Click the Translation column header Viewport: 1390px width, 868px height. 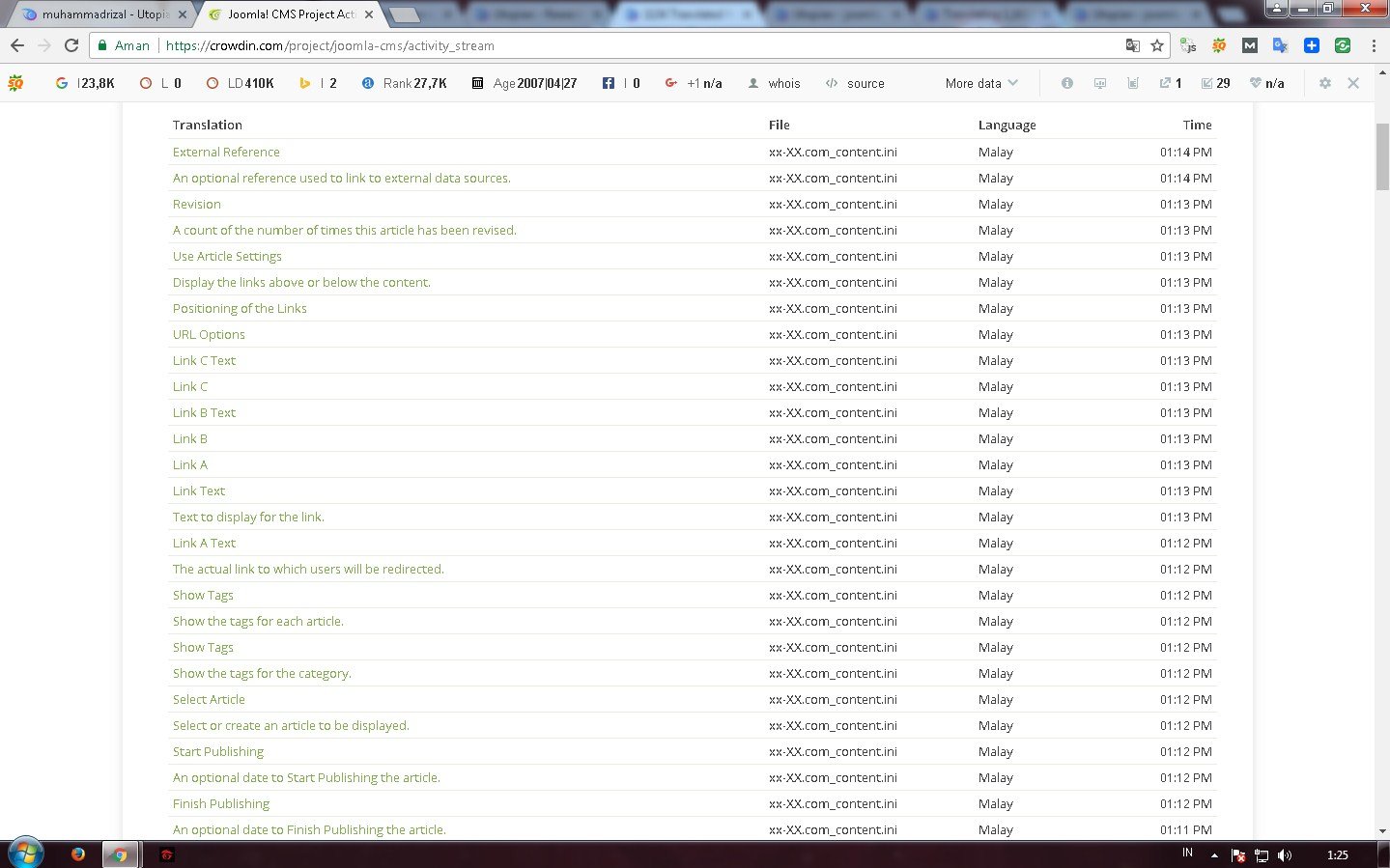tap(208, 125)
